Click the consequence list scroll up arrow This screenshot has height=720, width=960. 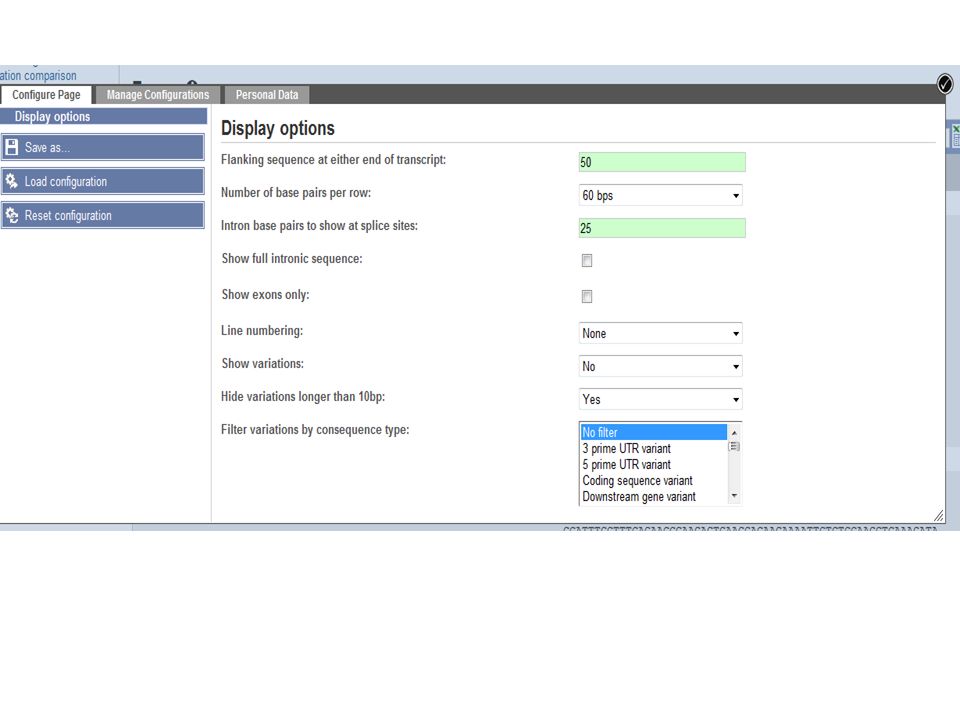(734, 432)
